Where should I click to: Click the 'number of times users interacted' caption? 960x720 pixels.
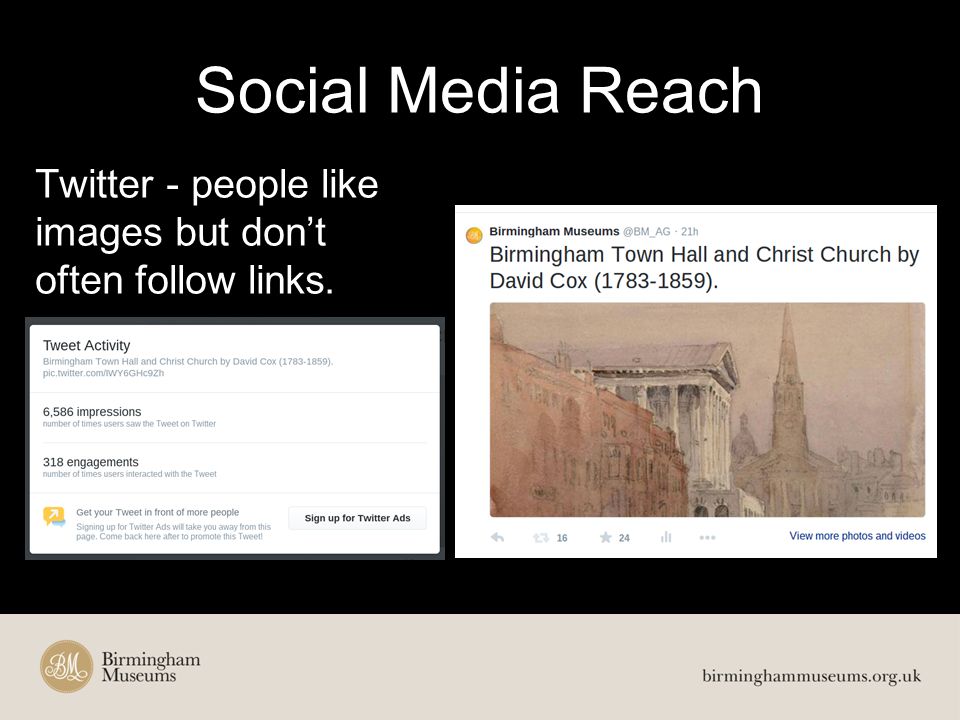click(129, 474)
